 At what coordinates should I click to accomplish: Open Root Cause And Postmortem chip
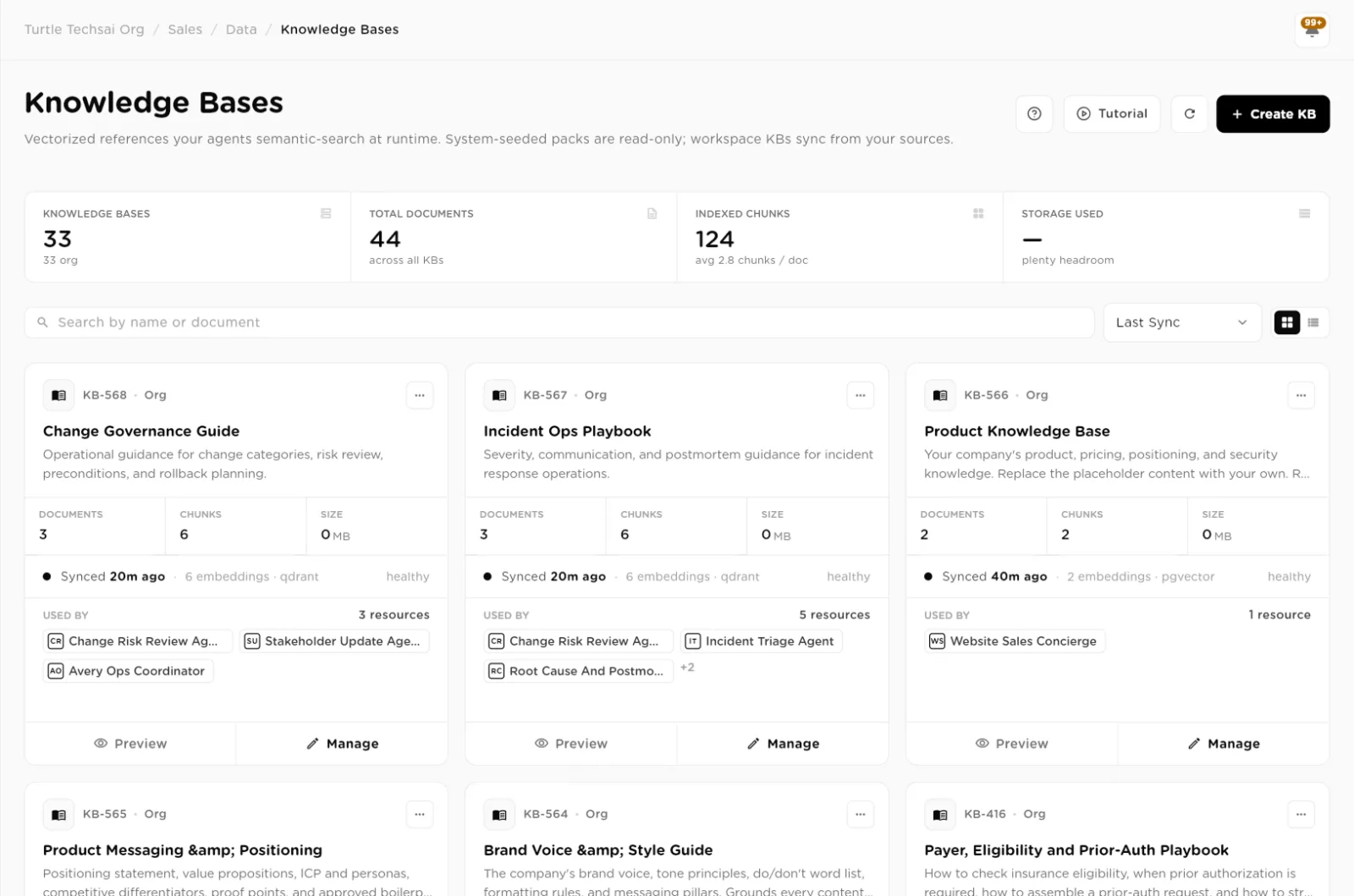[579, 671]
